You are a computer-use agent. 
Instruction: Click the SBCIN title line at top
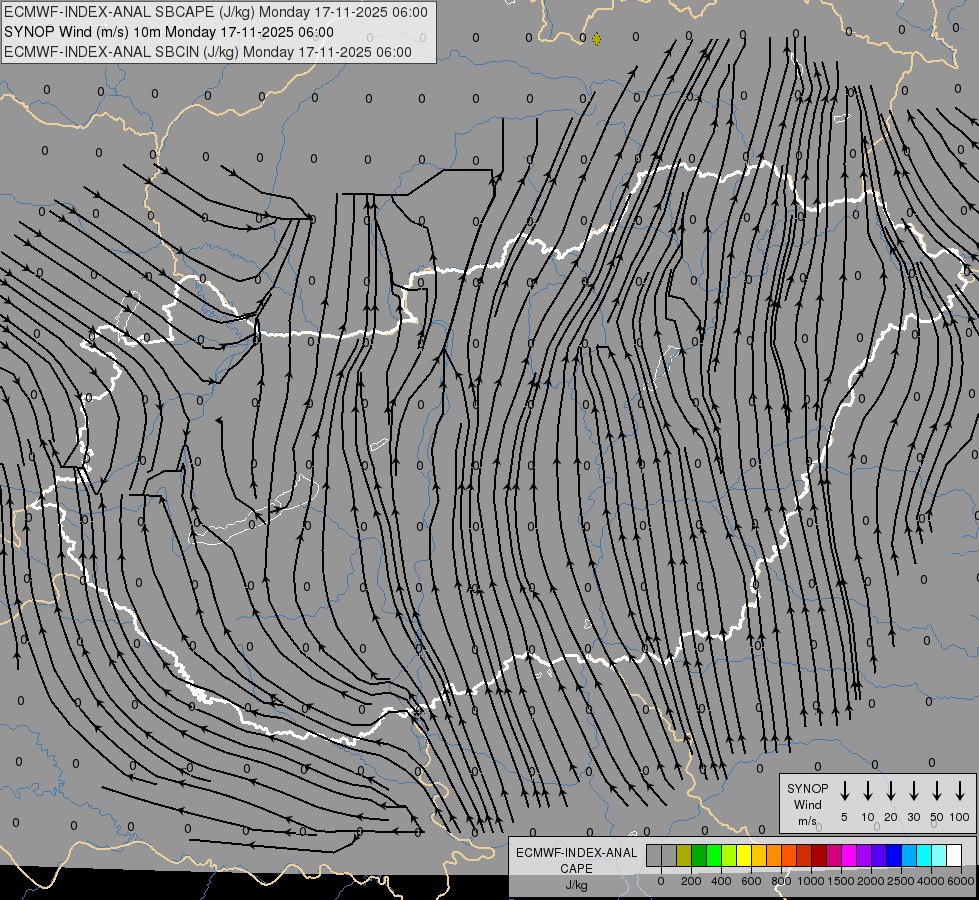[208, 52]
